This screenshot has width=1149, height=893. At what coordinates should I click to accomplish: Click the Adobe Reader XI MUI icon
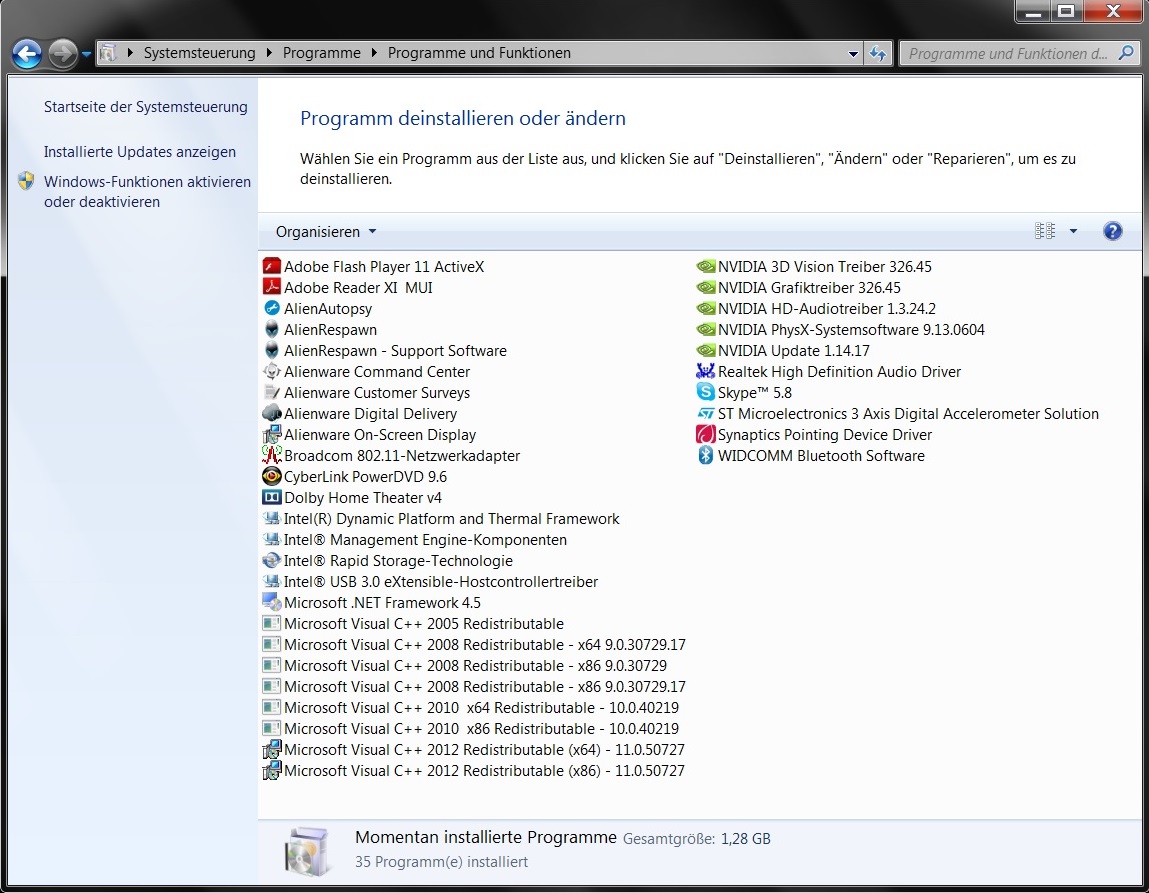coord(272,287)
